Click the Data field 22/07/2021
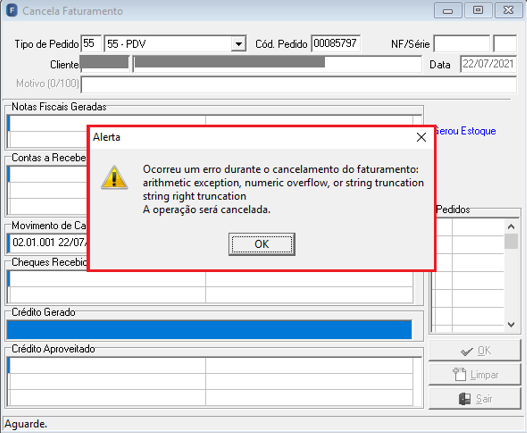The width and height of the screenshot is (527, 433). pyautogui.click(x=488, y=64)
